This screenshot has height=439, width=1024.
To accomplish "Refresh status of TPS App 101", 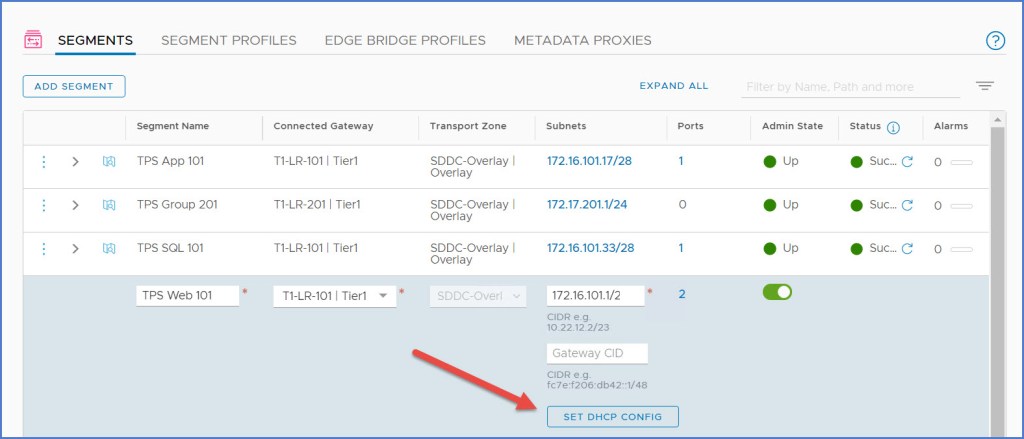I will (907, 161).
